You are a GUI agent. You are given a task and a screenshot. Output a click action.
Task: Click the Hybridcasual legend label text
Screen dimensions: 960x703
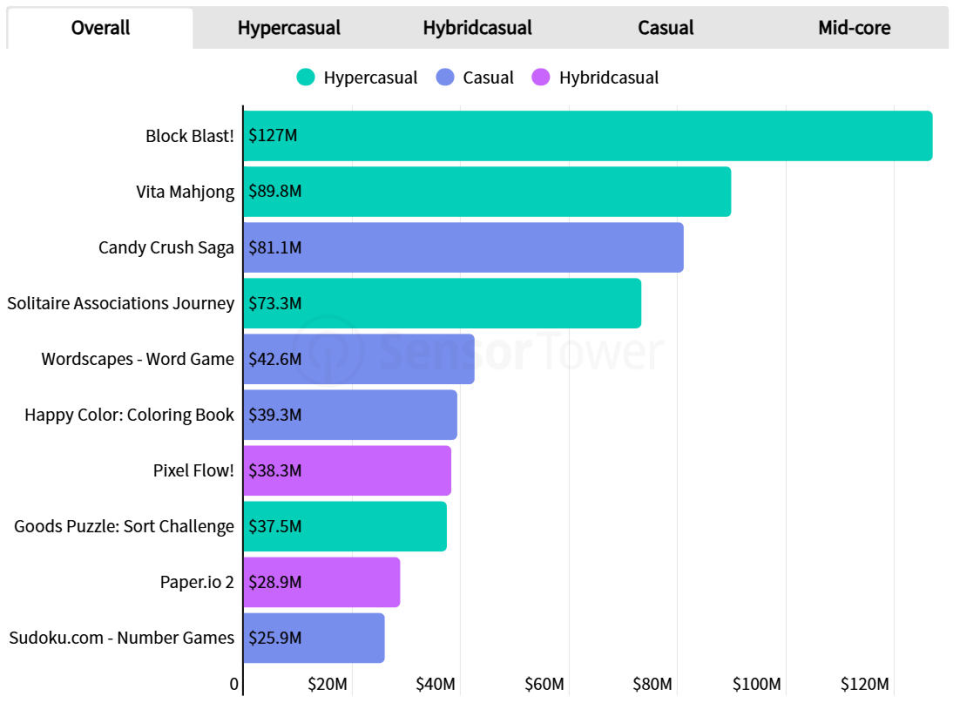pos(609,78)
